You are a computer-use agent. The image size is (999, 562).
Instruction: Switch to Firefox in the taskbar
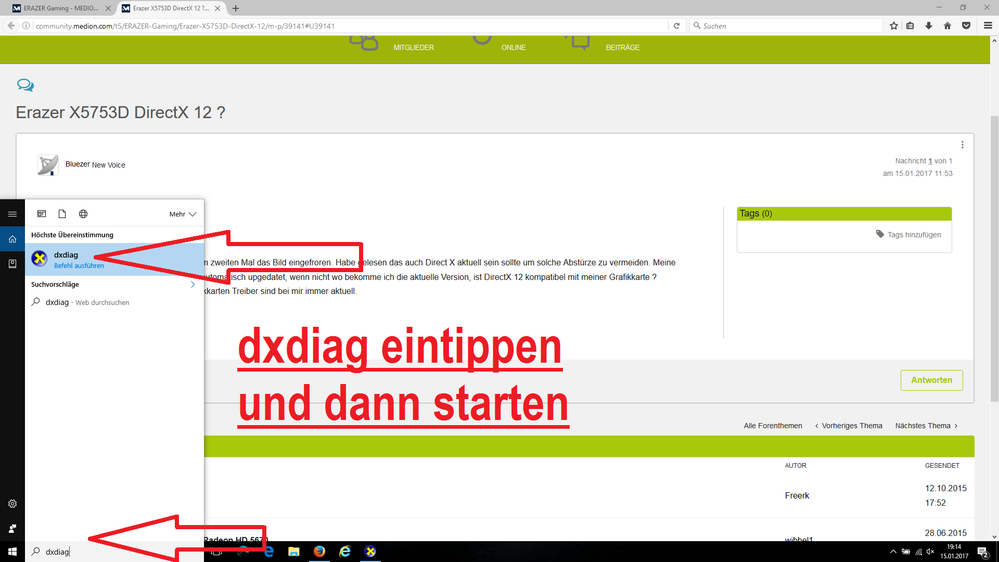pyautogui.click(x=319, y=552)
